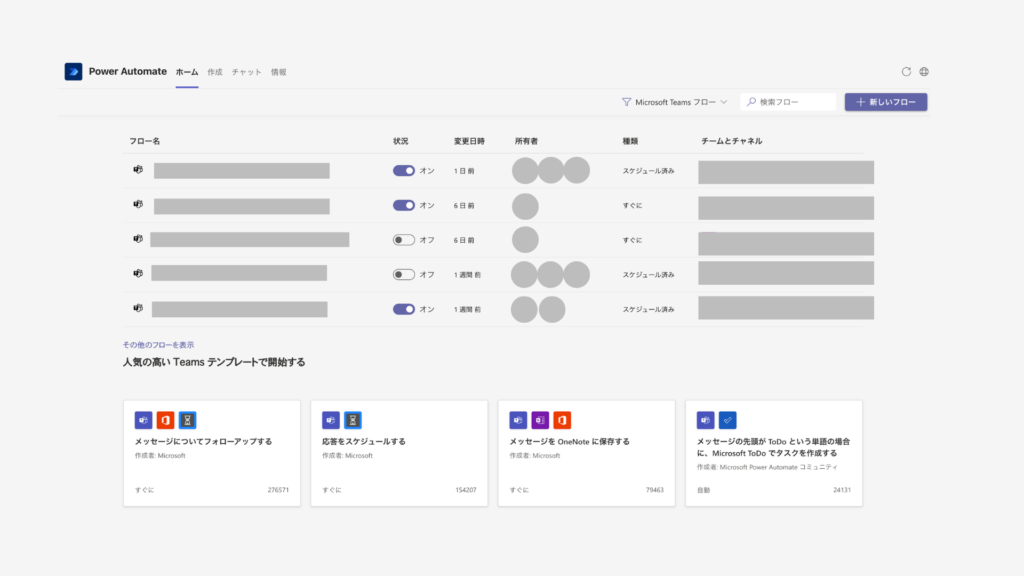The image size is (1024, 576).
Task: Turn off the オン flow changed 1週間前
Action: [404, 309]
